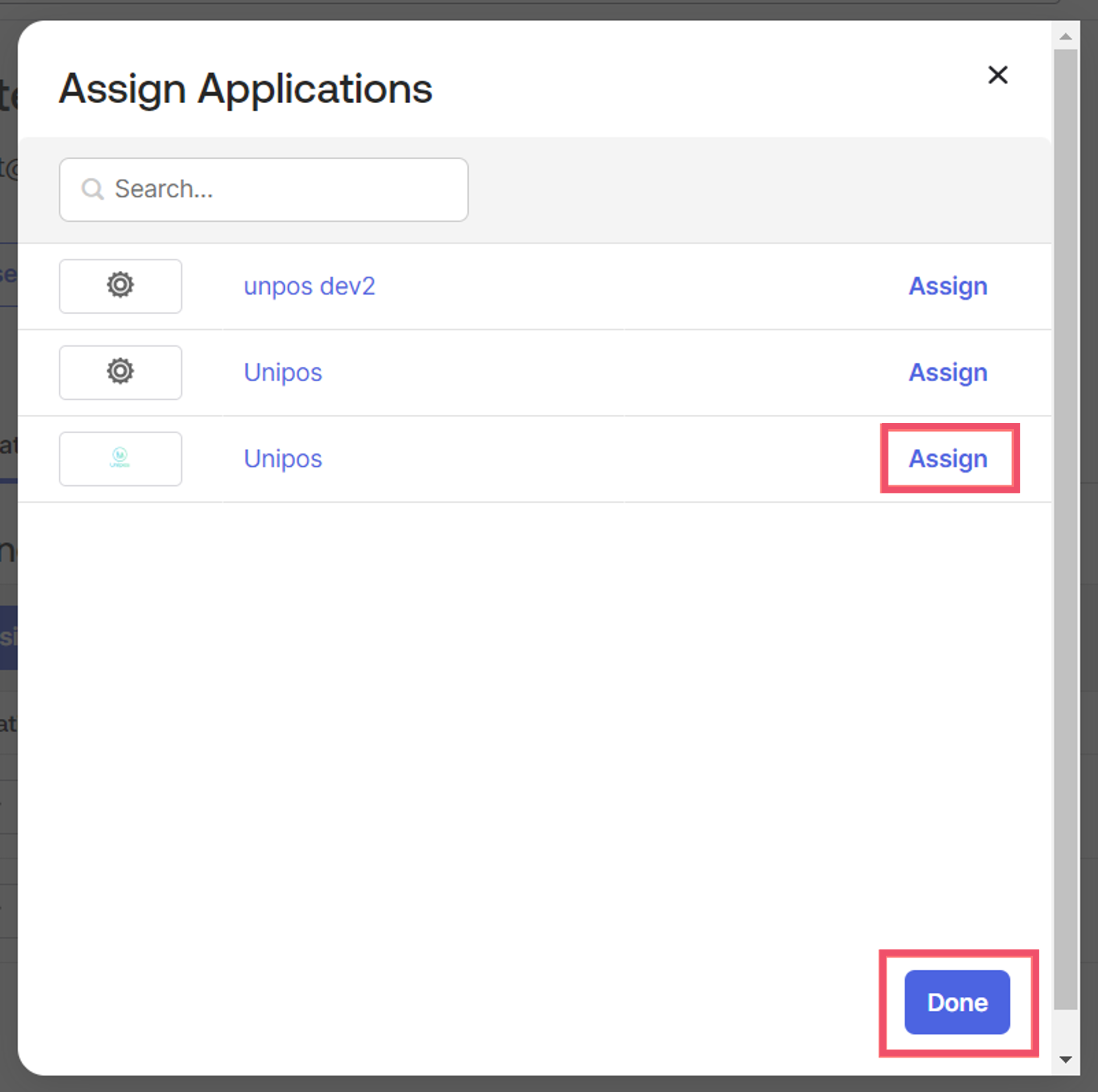Click the empty area below the application list
Viewport: 1098px width, 1092px height.
pos(455,727)
